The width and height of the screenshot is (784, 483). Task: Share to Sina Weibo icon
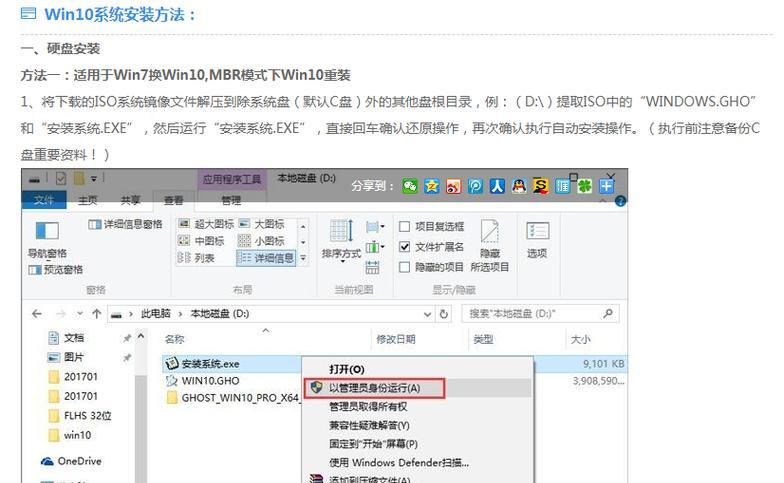point(454,186)
